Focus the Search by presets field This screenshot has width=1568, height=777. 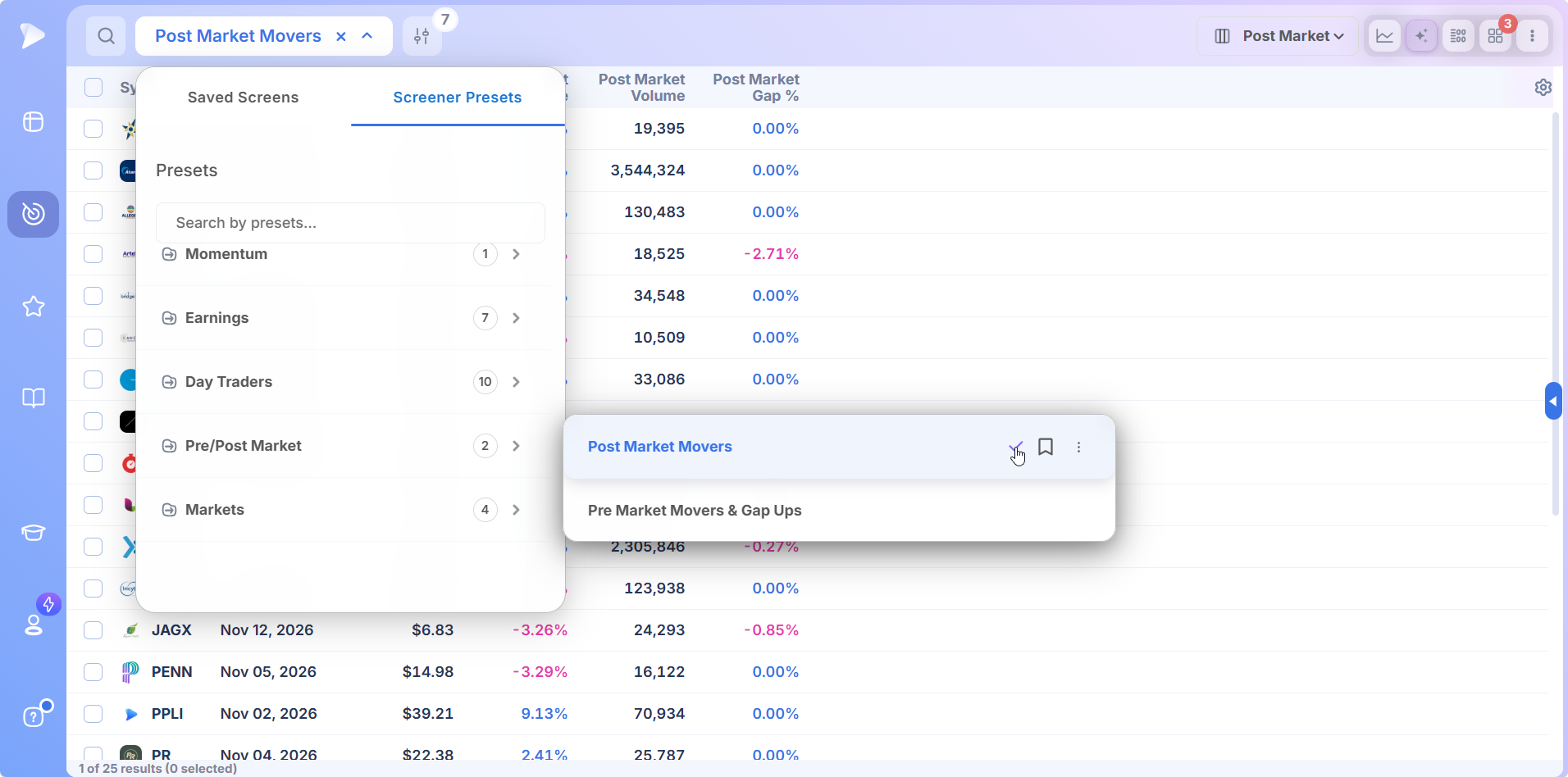pyautogui.click(x=350, y=223)
